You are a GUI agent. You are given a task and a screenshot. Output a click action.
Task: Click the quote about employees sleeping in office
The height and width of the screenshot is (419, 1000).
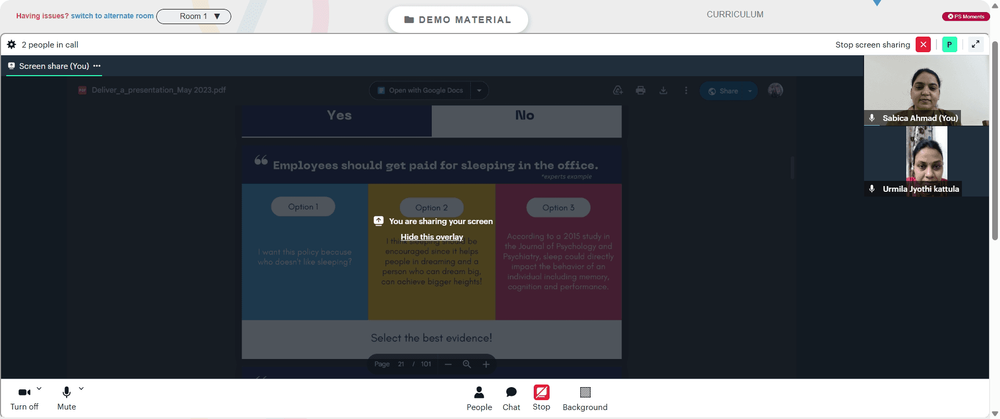click(435, 165)
